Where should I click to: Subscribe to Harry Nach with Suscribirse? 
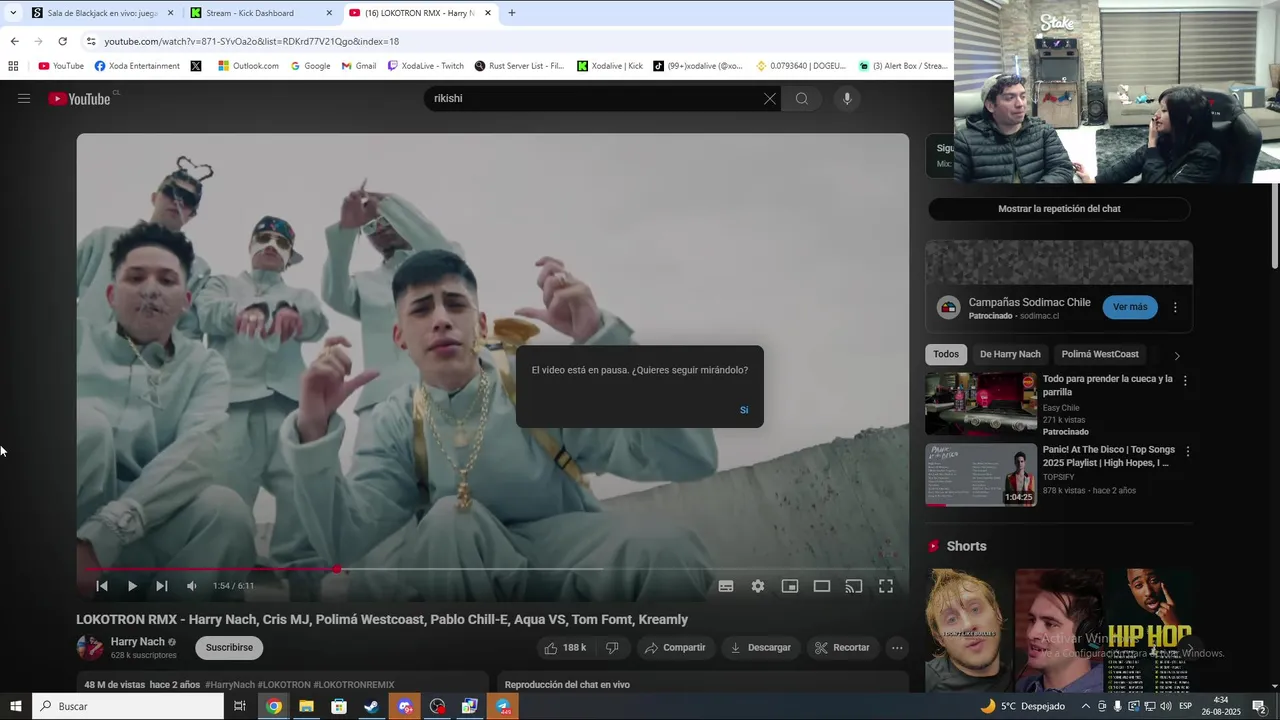pos(229,648)
